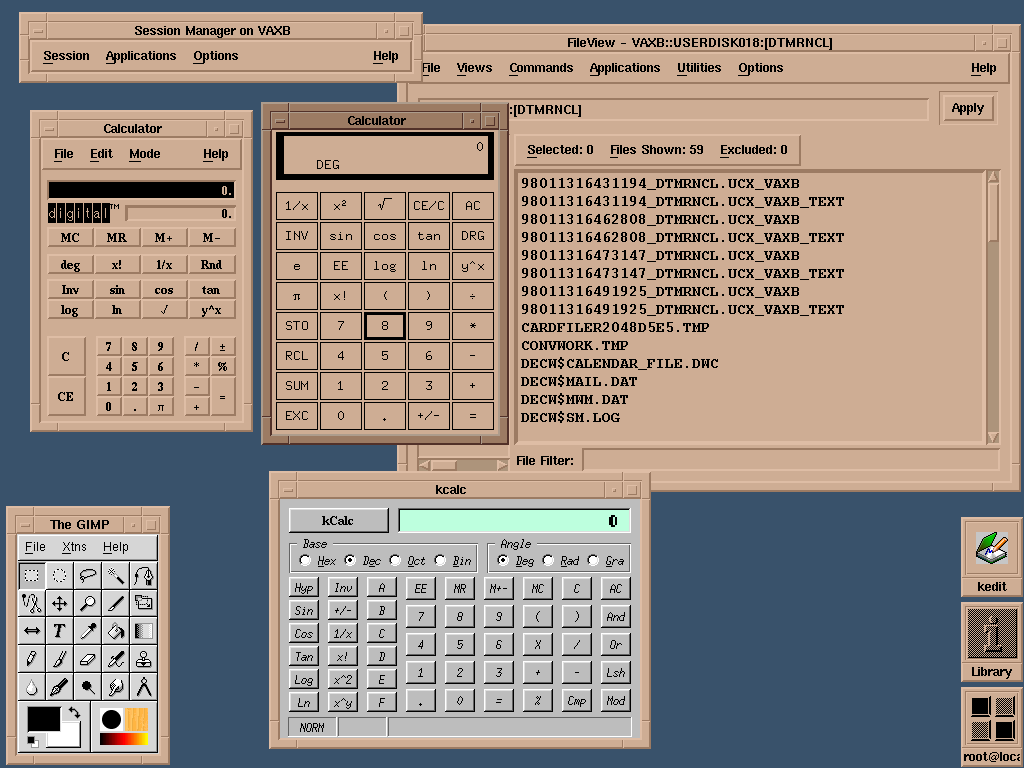Pick the Blend gradient tool
1024x768 pixels.
click(x=144, y=631)
